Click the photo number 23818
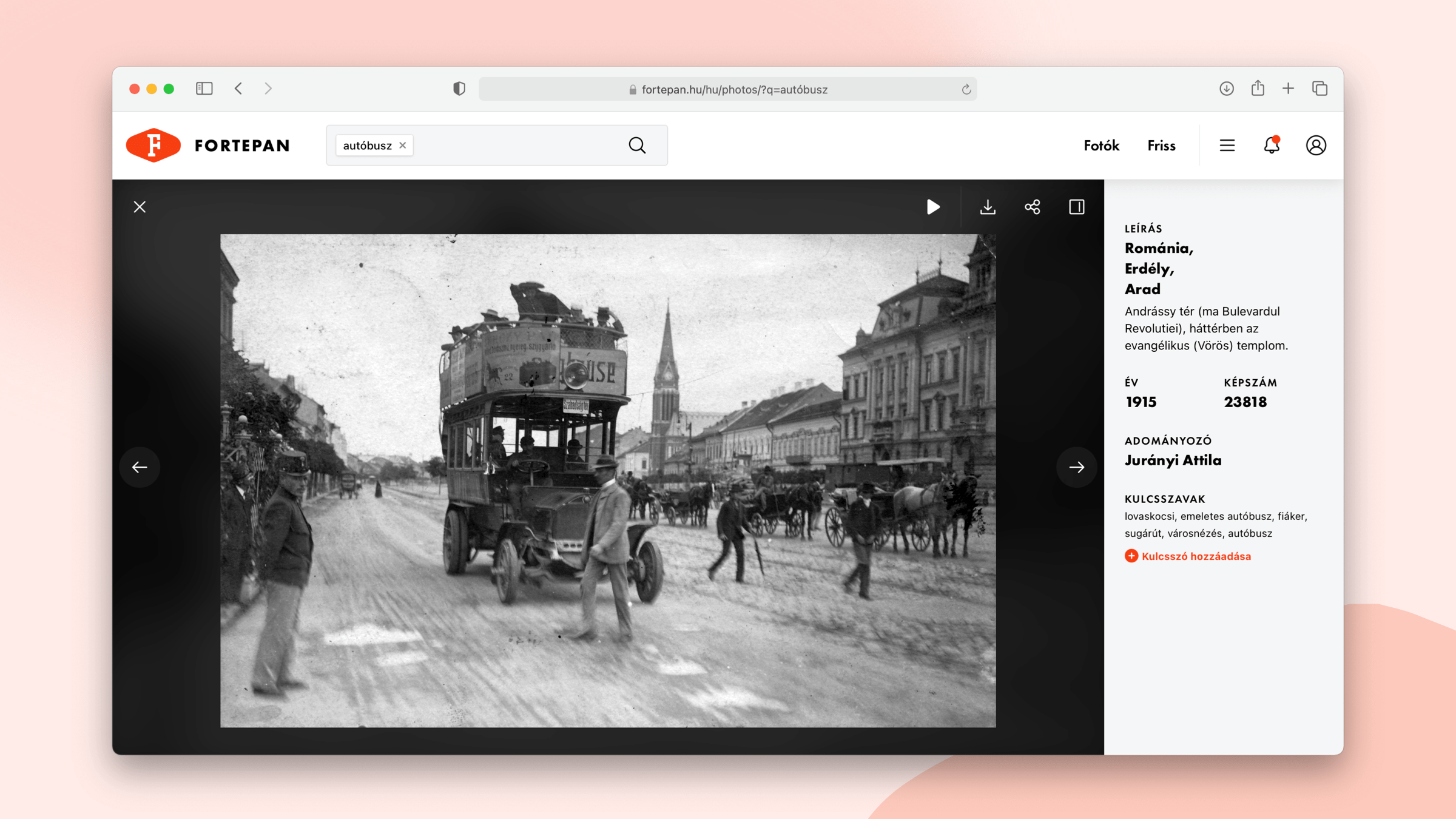Image resolution: width=1456 pixels, height=819 pixels. (1245, 402)
